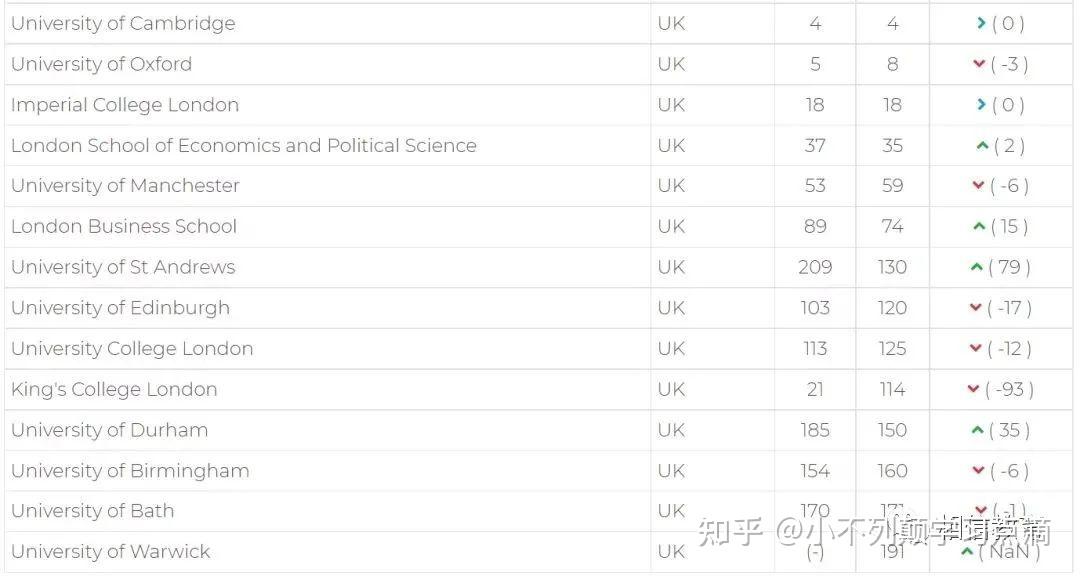
Task: Open the University of Cambridge name link
Action: click(123, 23)
